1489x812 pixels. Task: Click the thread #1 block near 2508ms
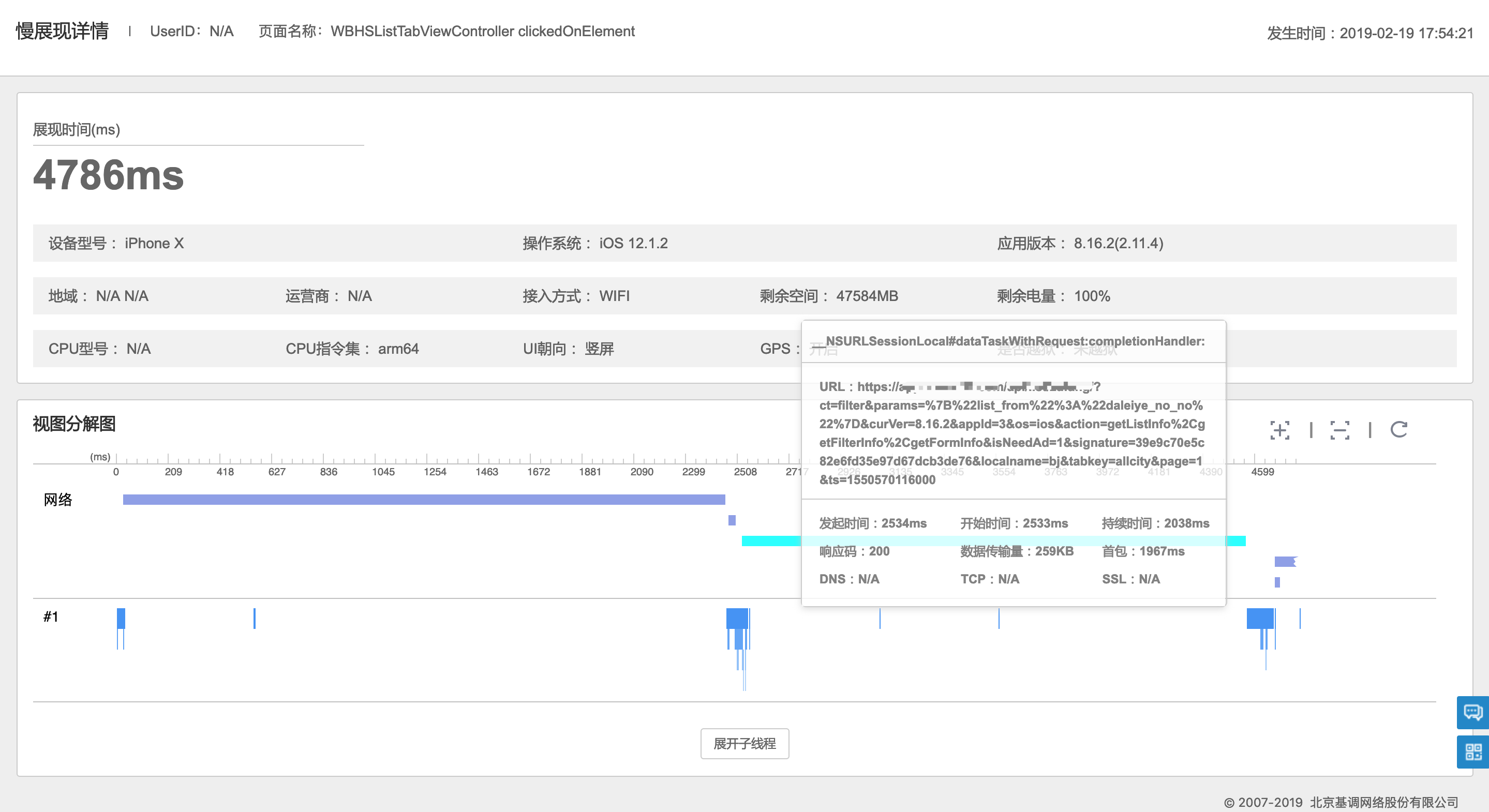coord(737,618)
